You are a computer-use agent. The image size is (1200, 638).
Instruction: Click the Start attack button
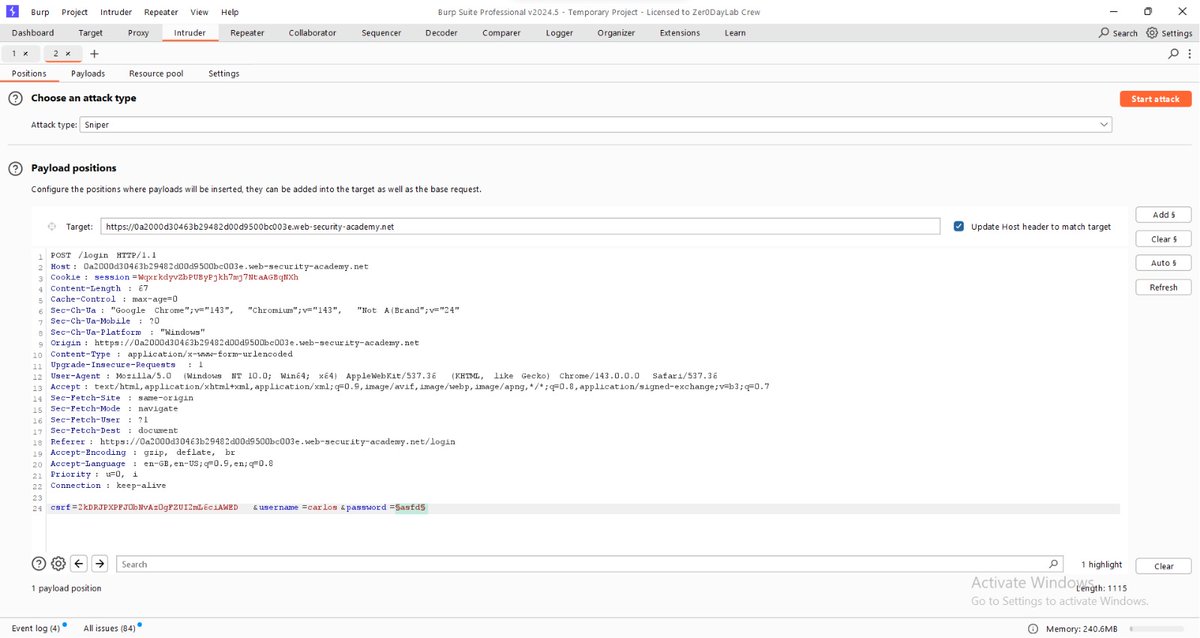[x=1155, y=99]
